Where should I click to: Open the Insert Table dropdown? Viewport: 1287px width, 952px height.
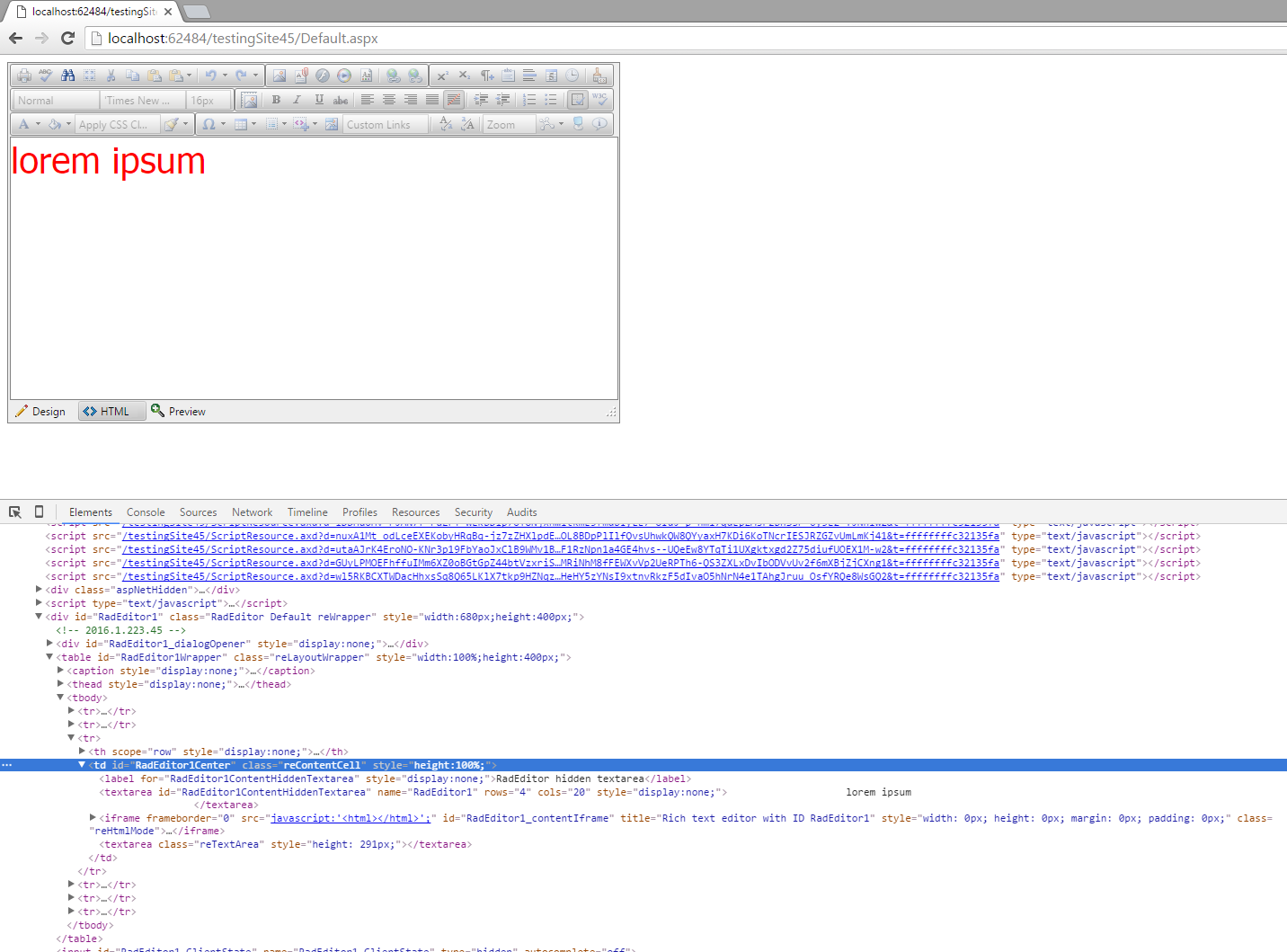point(245,124)
